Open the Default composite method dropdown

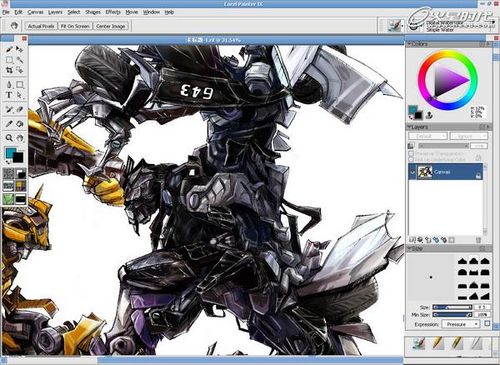point(428,136)
